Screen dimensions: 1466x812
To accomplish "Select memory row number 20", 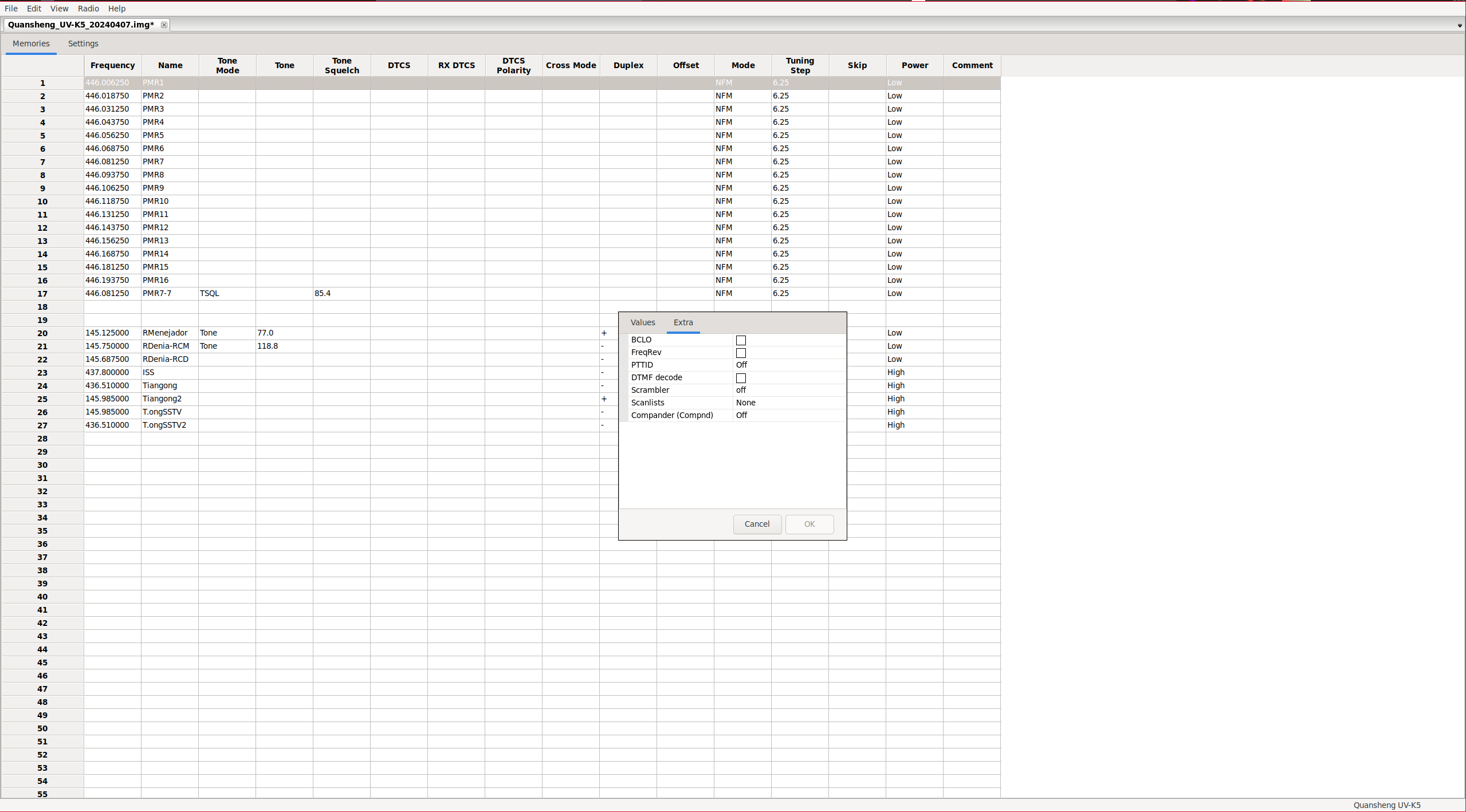I will [x=42, y=333].
